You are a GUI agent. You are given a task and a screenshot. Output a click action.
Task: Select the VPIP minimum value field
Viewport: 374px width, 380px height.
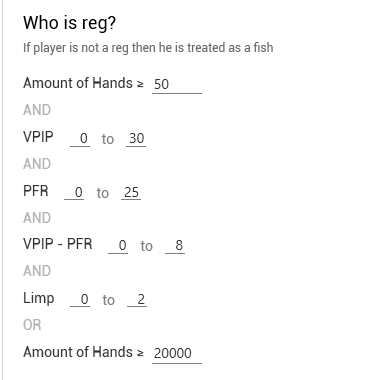[x=80, y=138]
